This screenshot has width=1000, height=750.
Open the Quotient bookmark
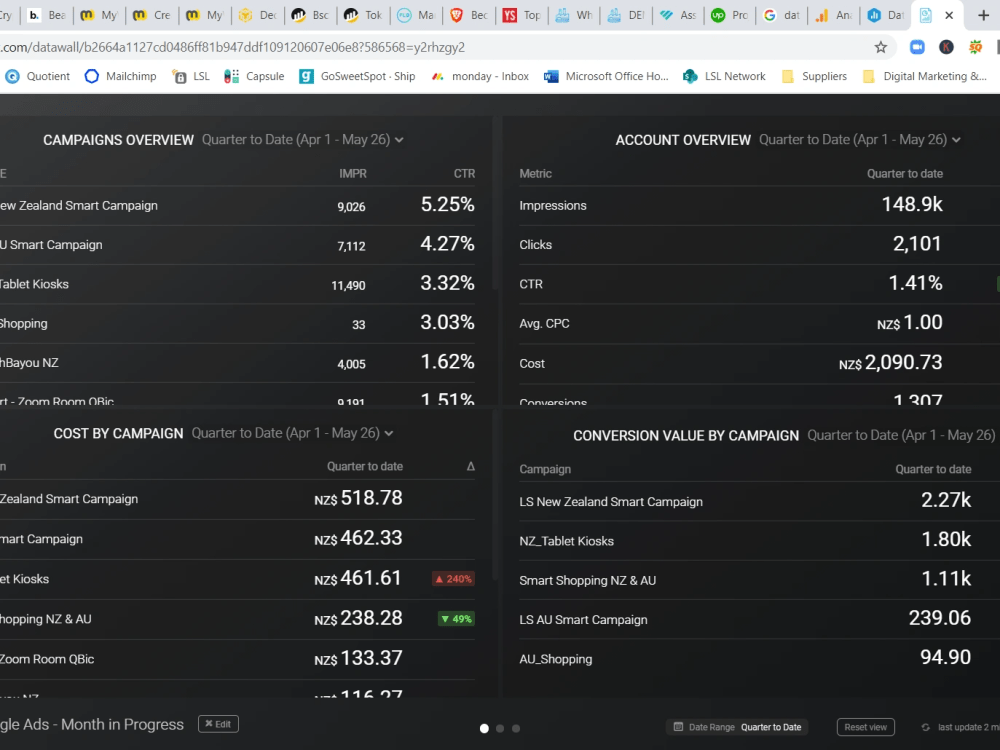(x=38, y=76)
